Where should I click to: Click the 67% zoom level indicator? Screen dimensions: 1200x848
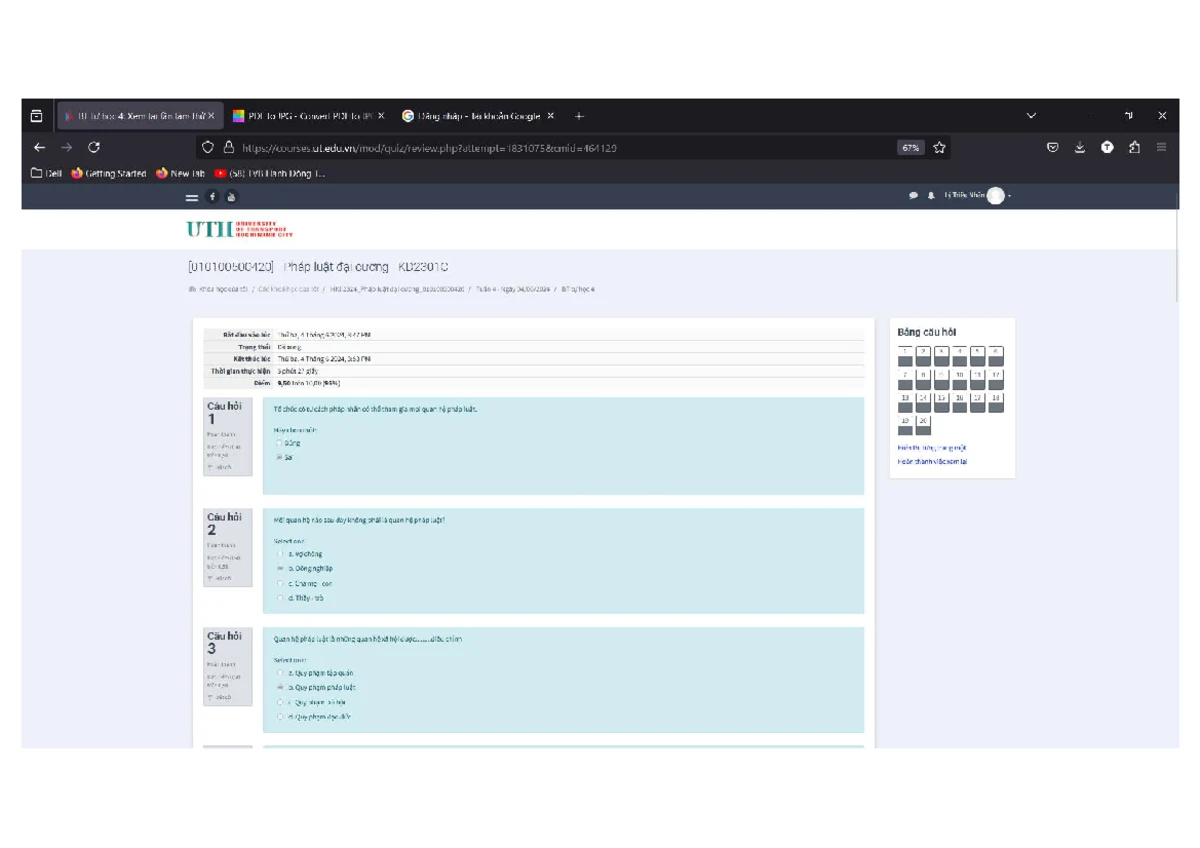point(910,147)
